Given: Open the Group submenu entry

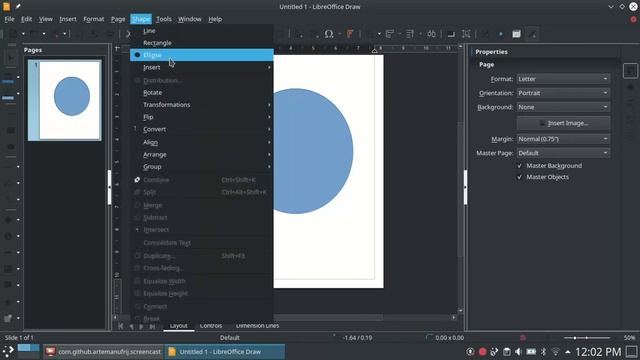Looking at the screenshot, I should (202, 167).
